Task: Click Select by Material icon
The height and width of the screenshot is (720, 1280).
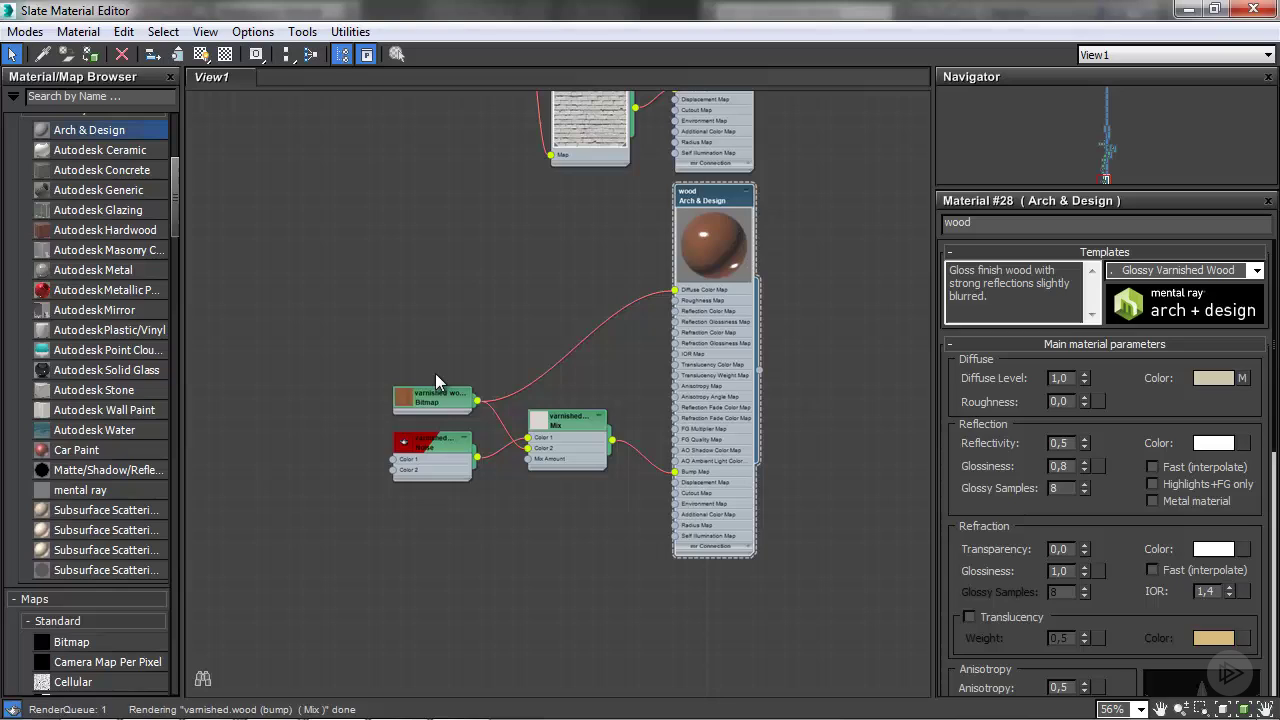Action: (x=397, y=55)
